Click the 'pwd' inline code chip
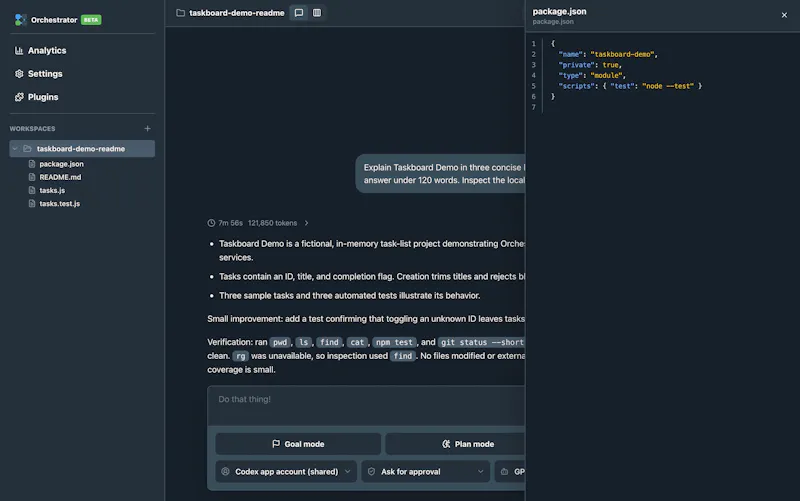The width and height of the screenshot is (800, 501). (280, 342)
